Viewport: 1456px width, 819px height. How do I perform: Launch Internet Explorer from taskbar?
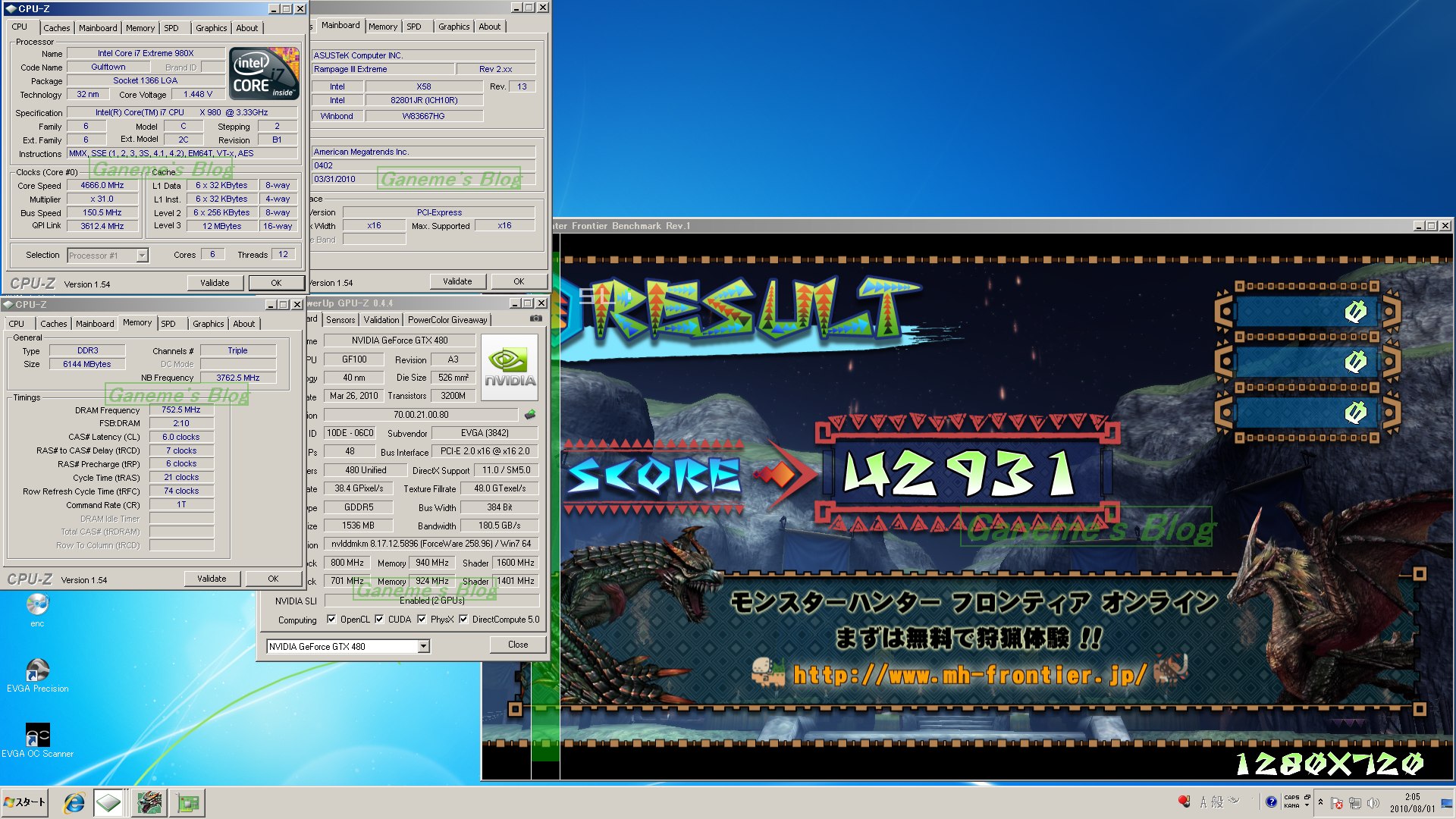74,802
